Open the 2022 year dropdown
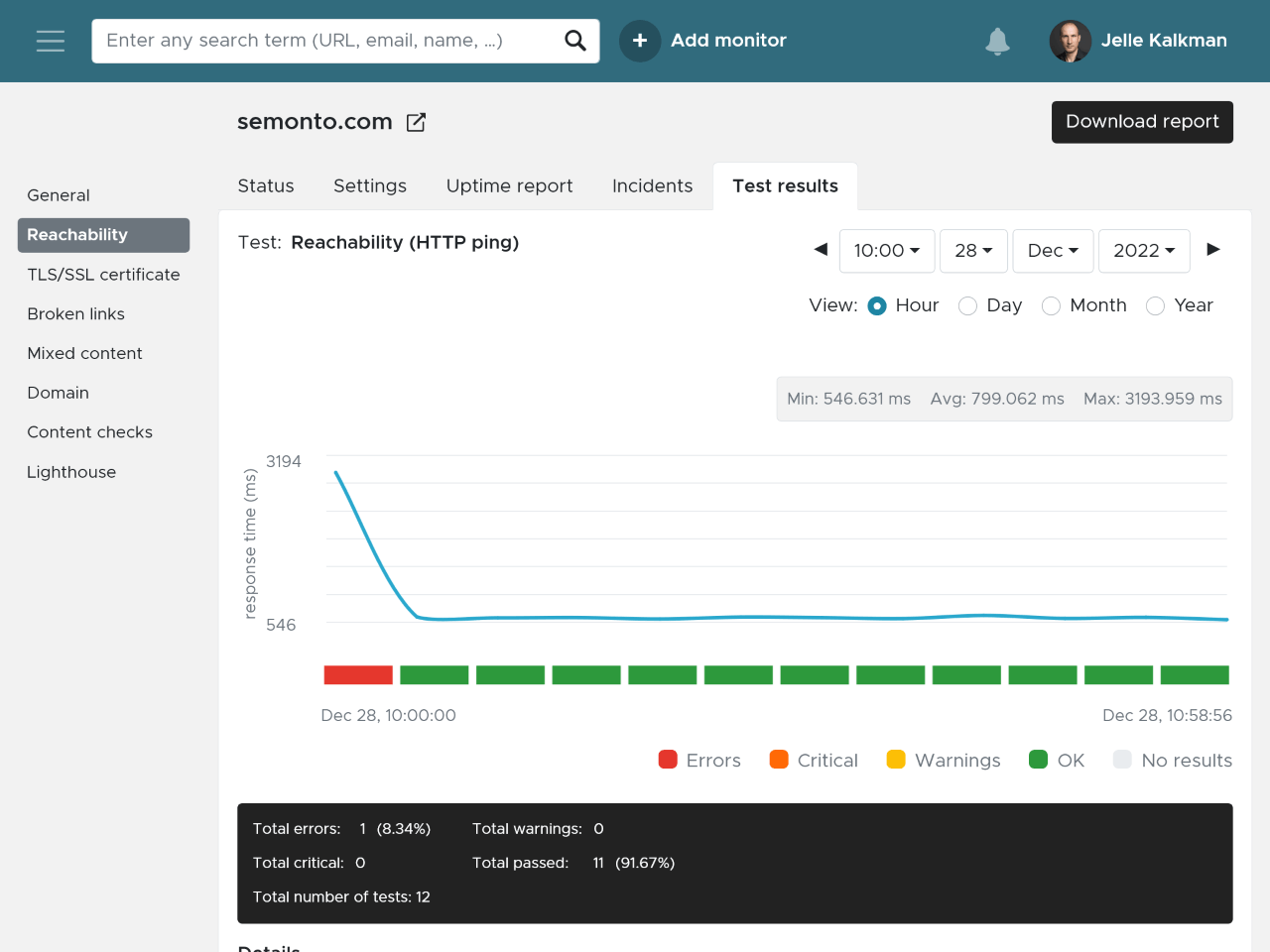The height and width of the screenshot is (952, 1270). [1144, 251]
